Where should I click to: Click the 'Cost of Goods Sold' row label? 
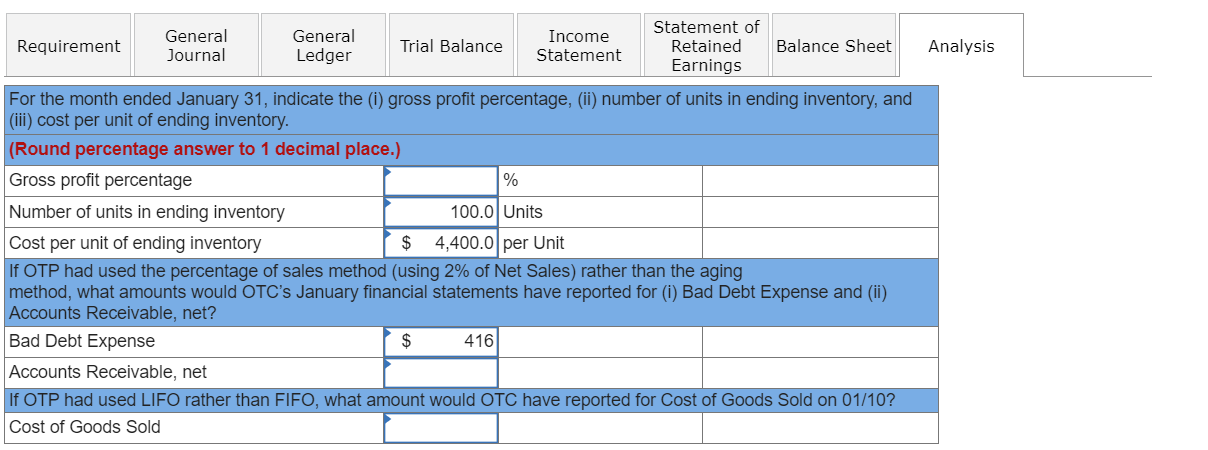point(84,427)
